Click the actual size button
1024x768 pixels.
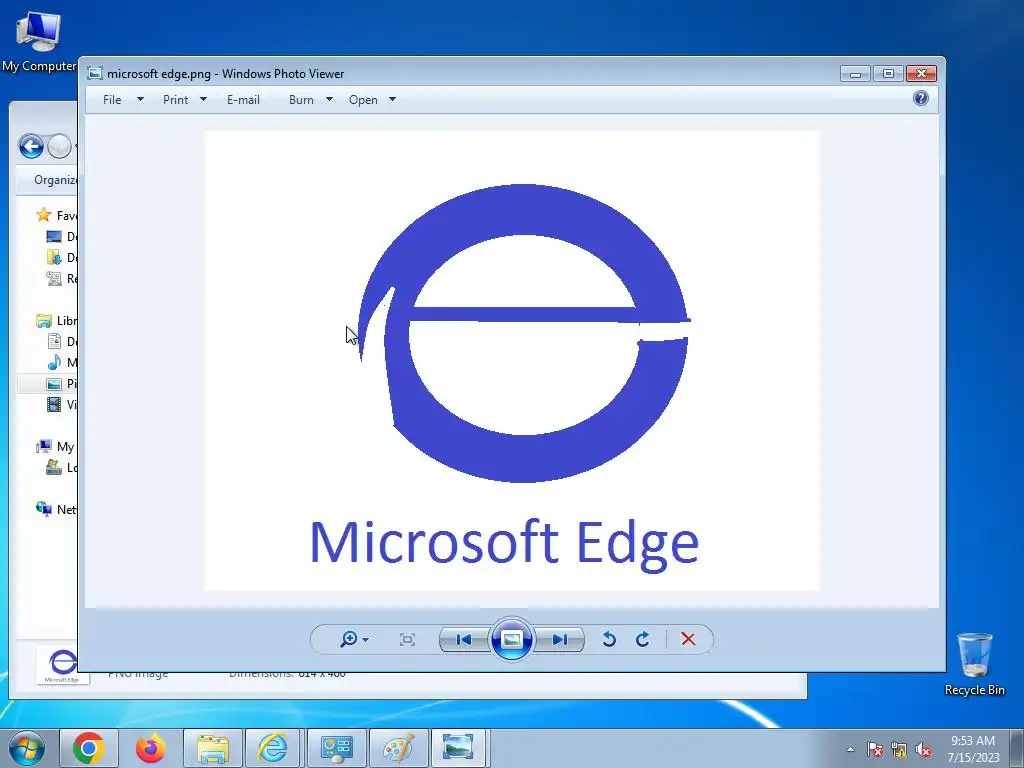[x=407, y=639]
